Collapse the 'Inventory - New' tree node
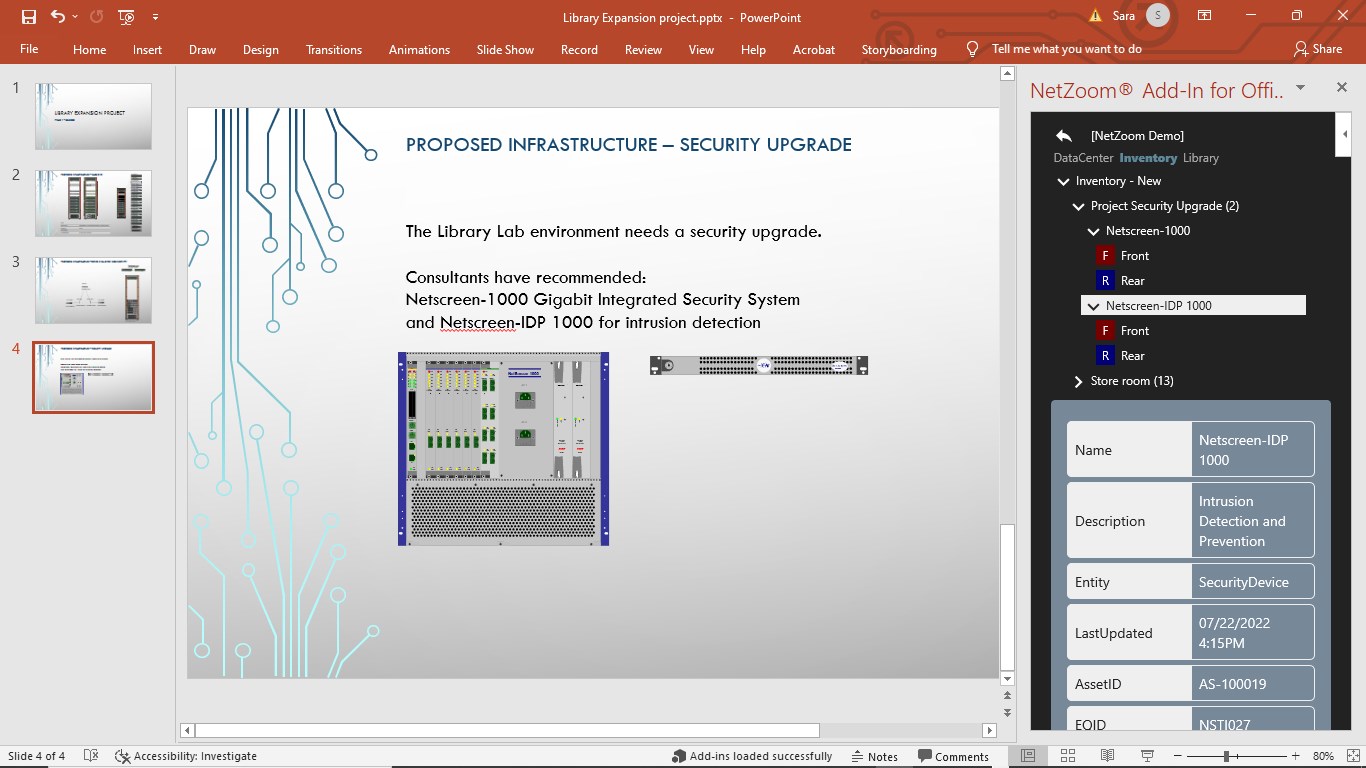Image resolution: width=1366 pixels, height=768 pixels. pos(1063,181)
